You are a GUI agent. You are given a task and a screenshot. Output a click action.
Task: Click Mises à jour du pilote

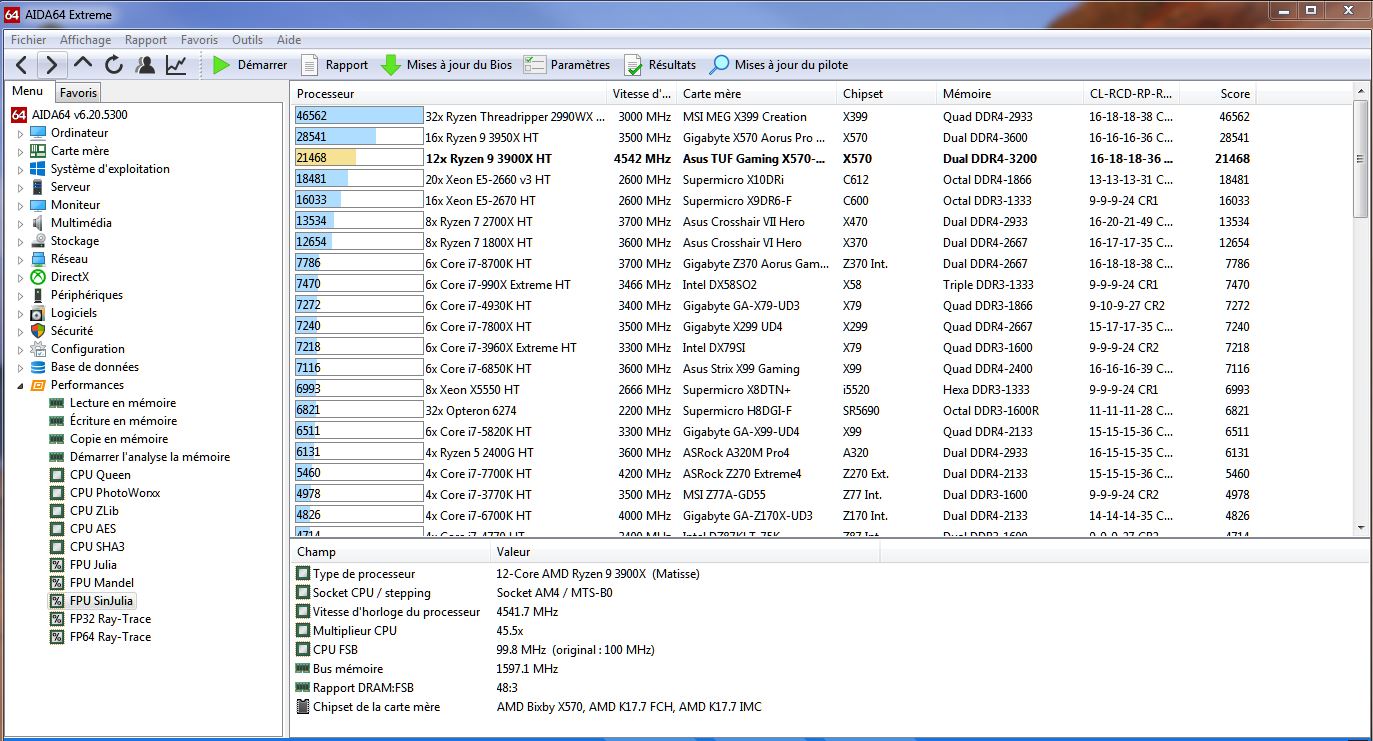[778, 65]
